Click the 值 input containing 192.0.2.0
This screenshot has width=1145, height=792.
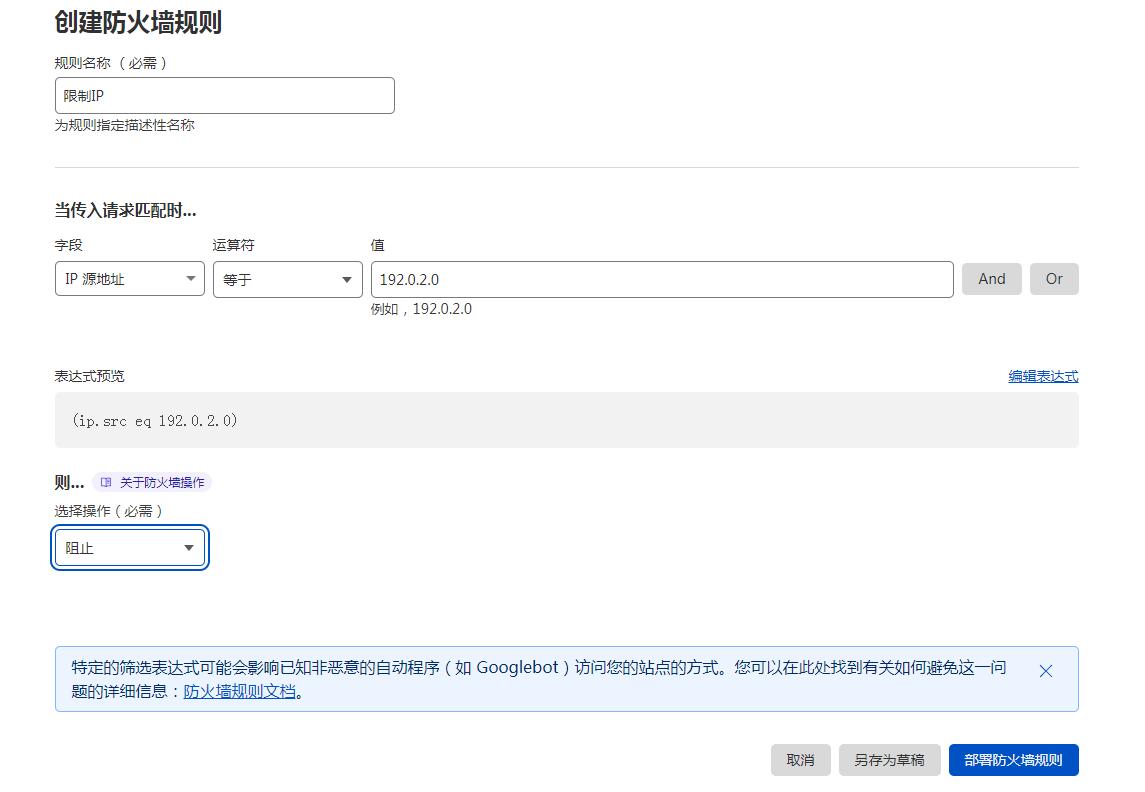coord(661,279)
